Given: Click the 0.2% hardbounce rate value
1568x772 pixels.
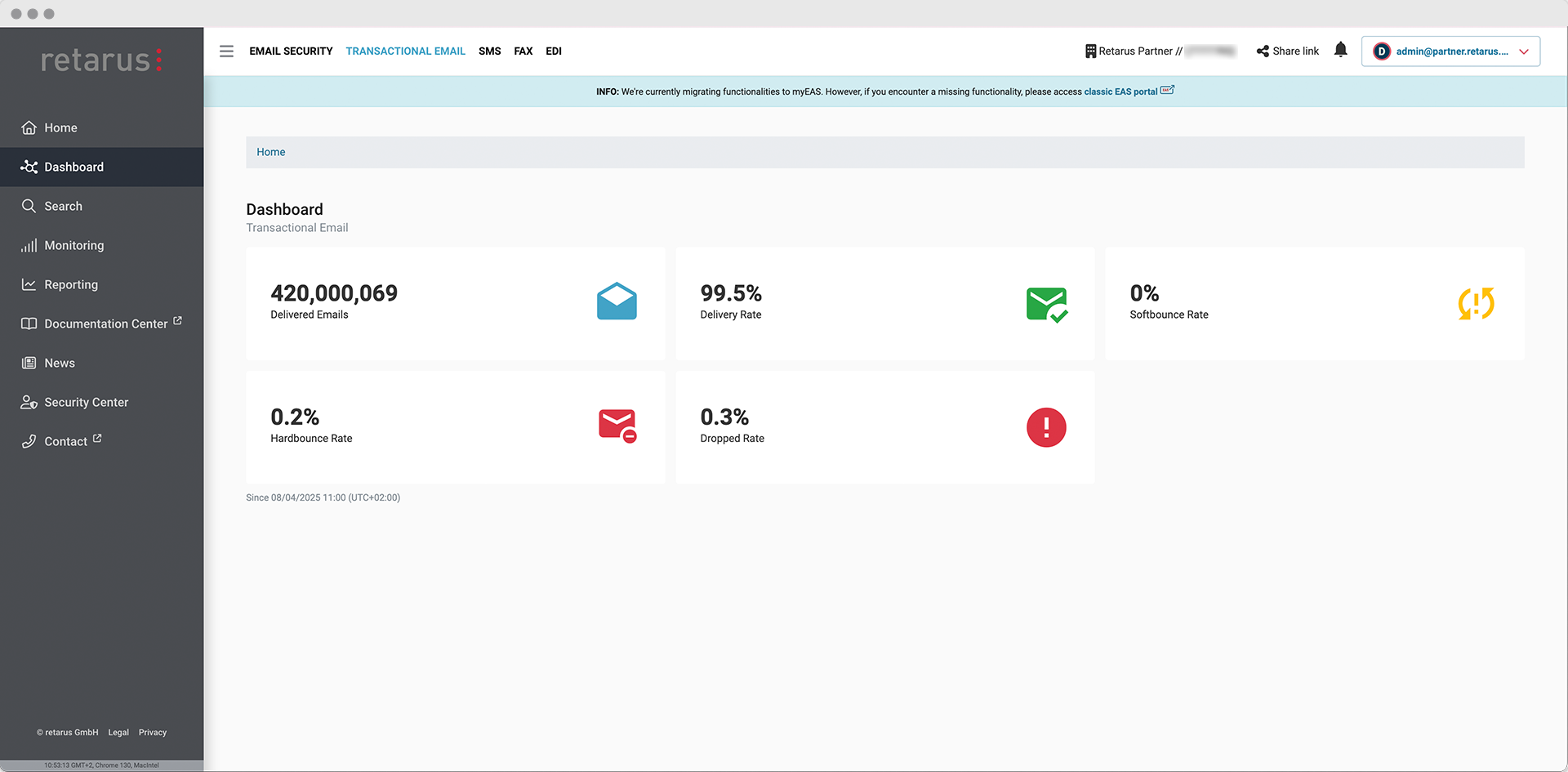Looking at the screenshot, I should (x=295, y=417).
